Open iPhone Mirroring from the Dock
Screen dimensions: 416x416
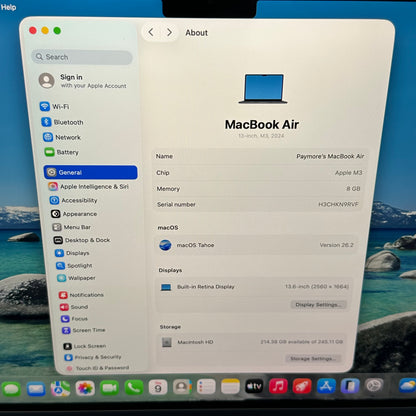pyautogui.click(x=350, y=386)
